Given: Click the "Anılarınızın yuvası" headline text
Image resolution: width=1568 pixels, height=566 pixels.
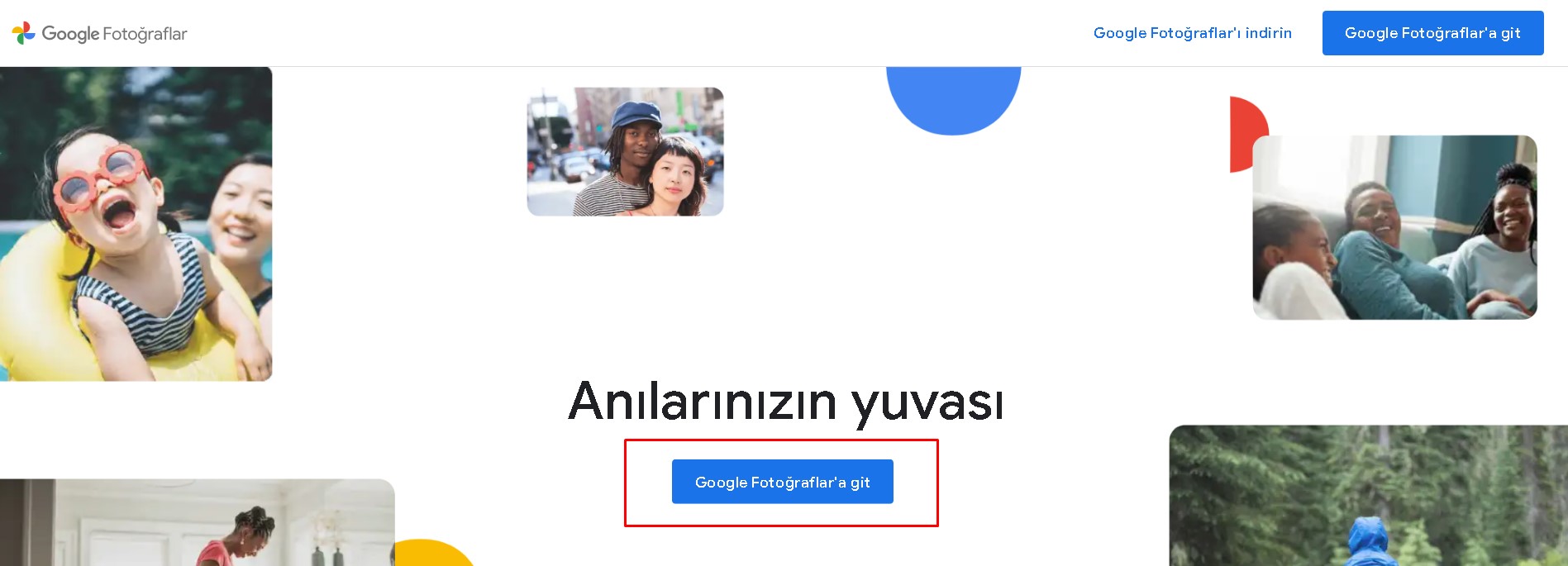Looking at the screenshot, I should pyautogui.click(x=785, y=402).
